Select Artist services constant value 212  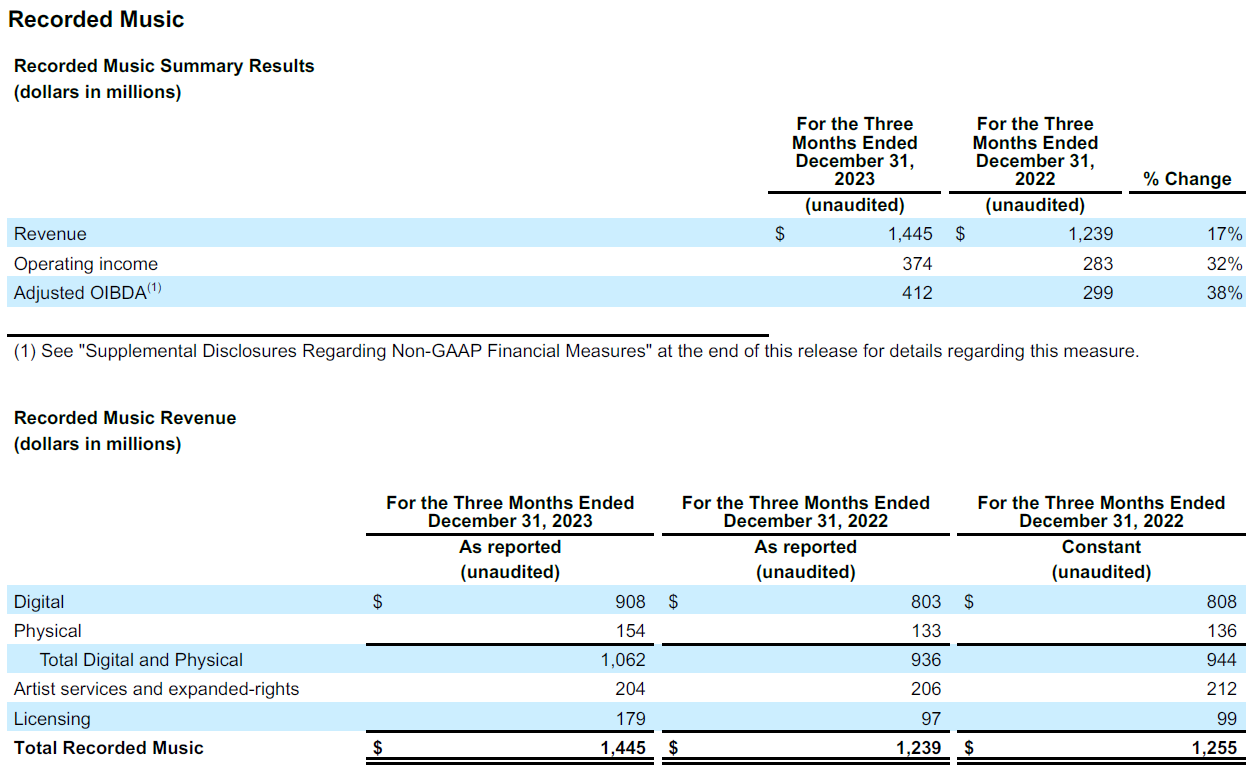pos(1221,689)
